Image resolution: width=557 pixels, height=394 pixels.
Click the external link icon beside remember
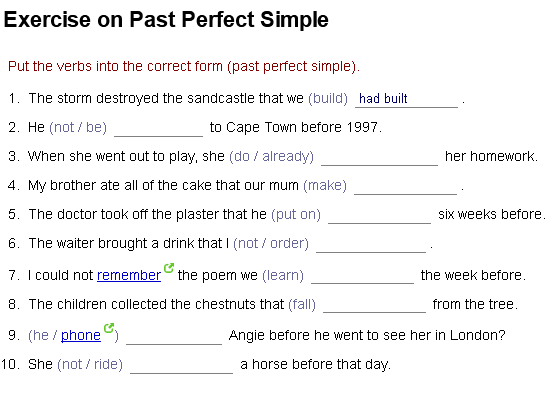tap(169, 268)
